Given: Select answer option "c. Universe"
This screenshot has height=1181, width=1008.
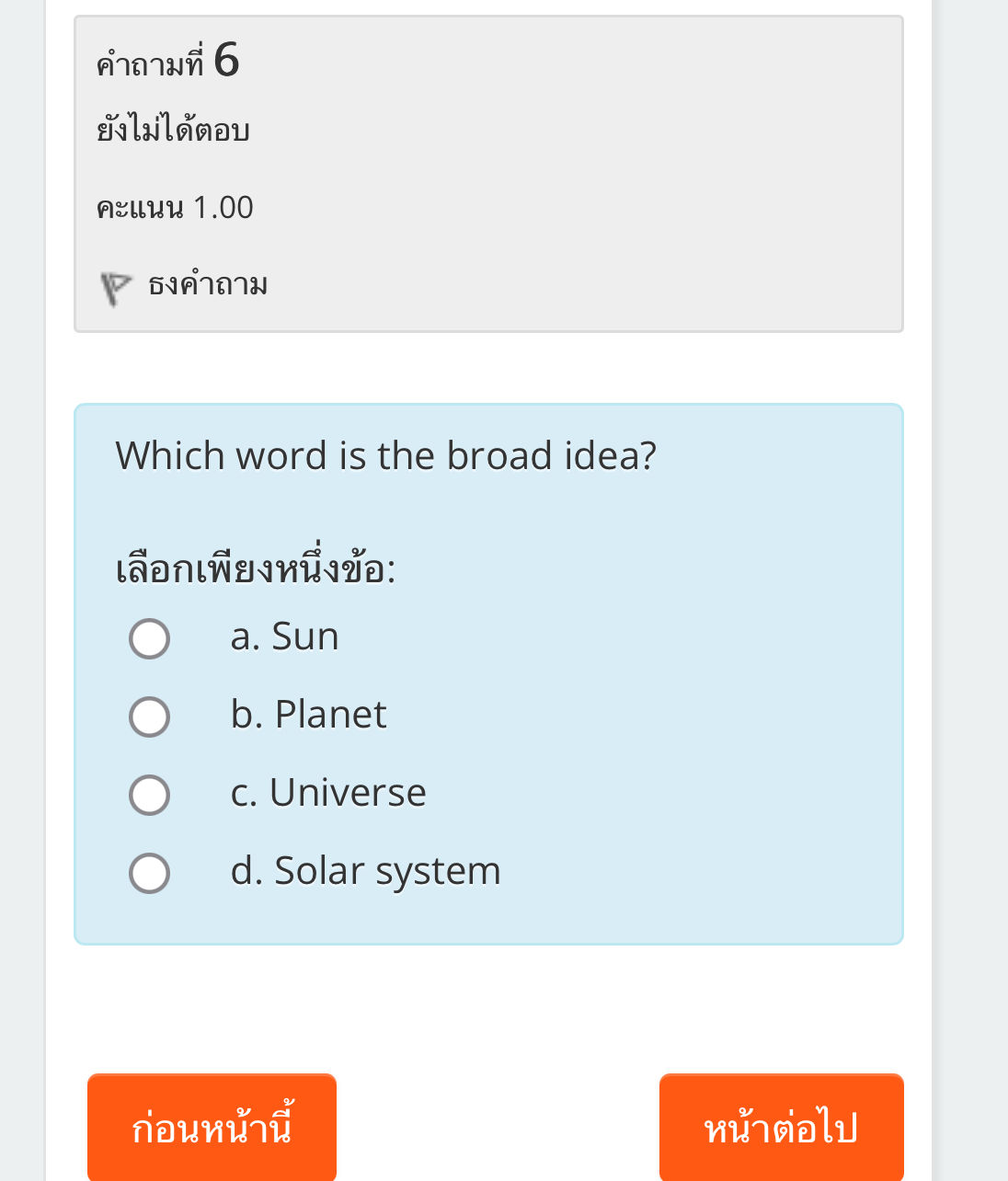Looking at the screenshot, I should click(149, 794).
